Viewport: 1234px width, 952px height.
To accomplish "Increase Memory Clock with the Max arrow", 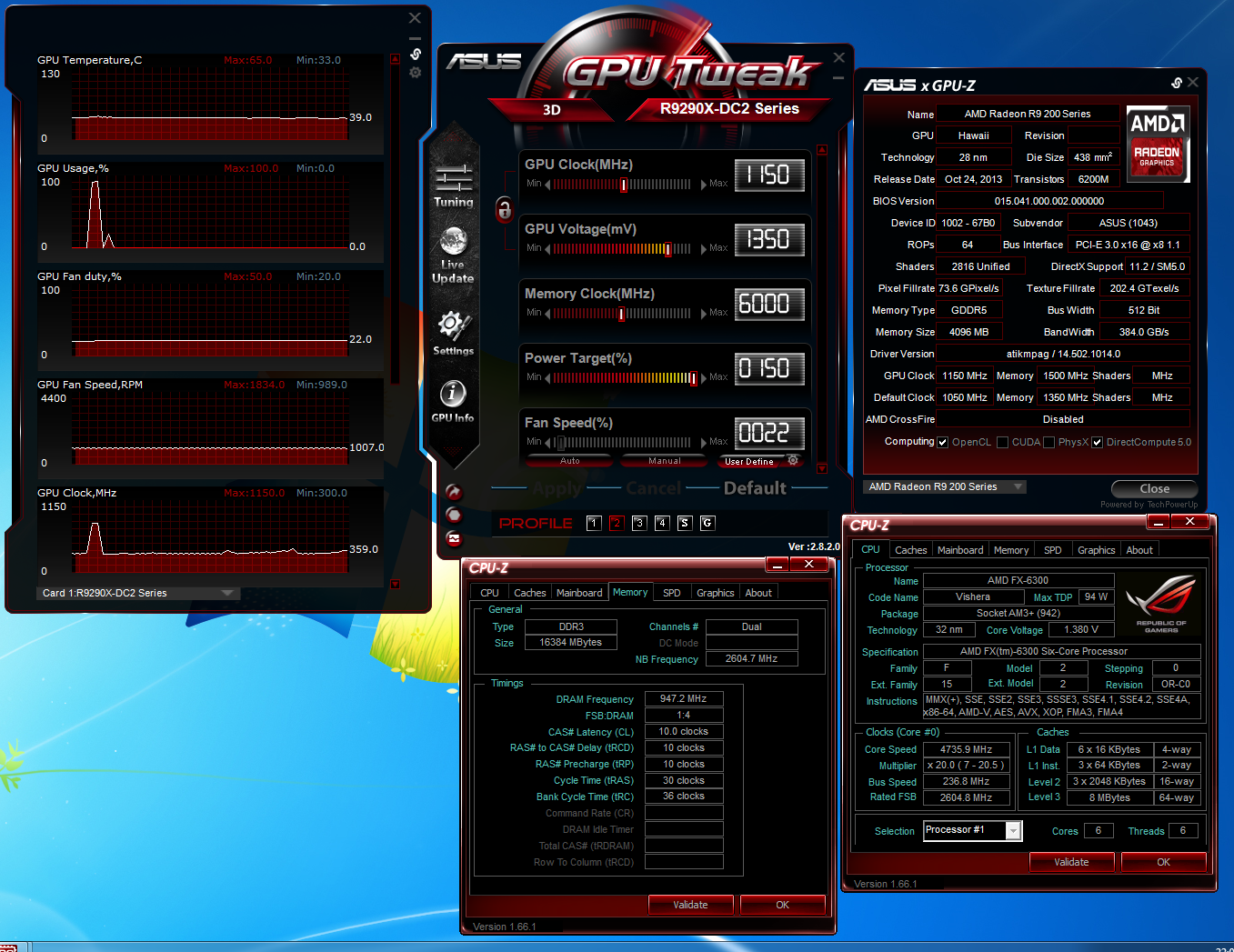I will [x=703, y=313].
